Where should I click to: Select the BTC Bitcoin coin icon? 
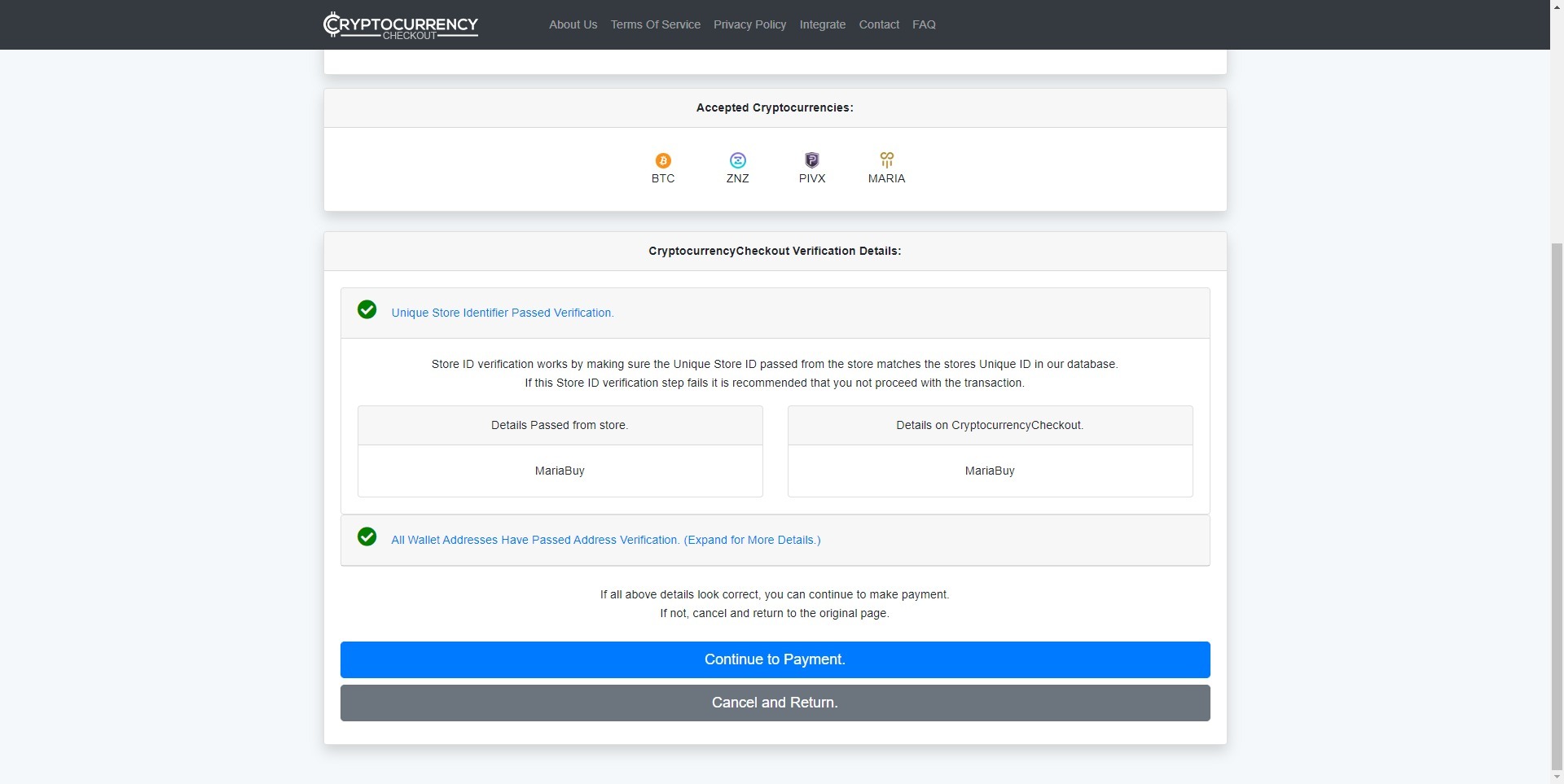(x=663, y=160)
